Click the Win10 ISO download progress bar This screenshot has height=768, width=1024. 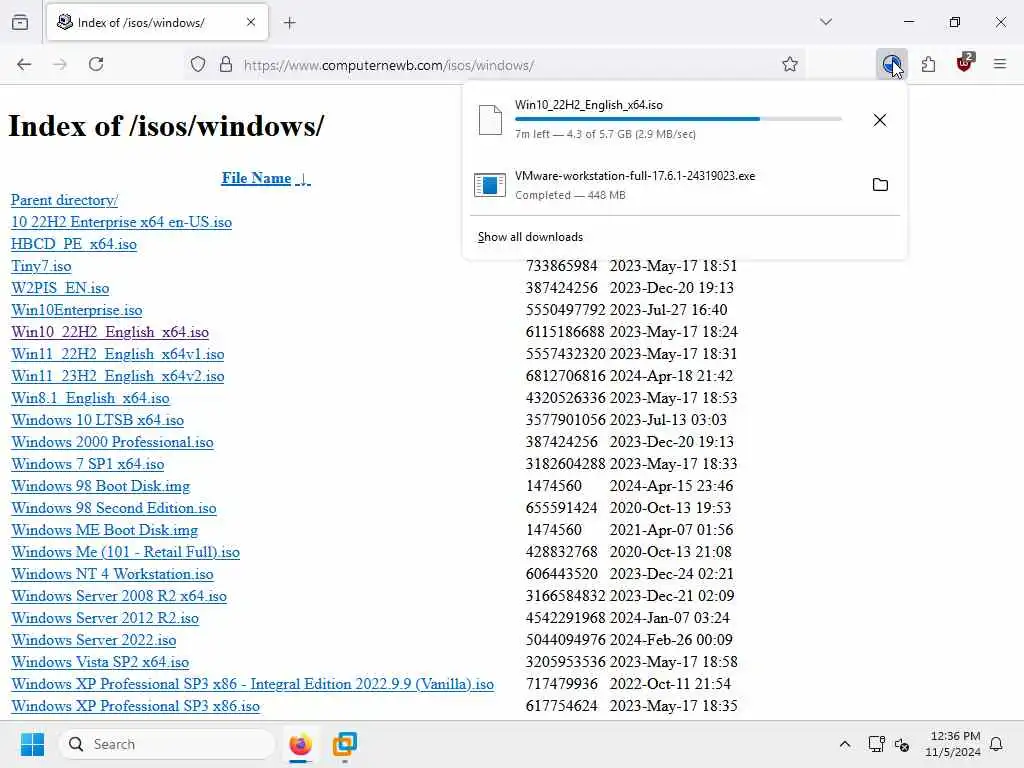[678, 119]
